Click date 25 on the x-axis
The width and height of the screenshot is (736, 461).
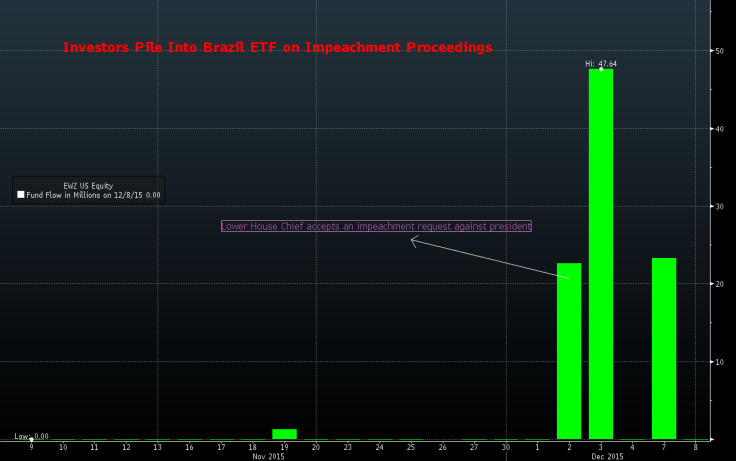[411, 446]
